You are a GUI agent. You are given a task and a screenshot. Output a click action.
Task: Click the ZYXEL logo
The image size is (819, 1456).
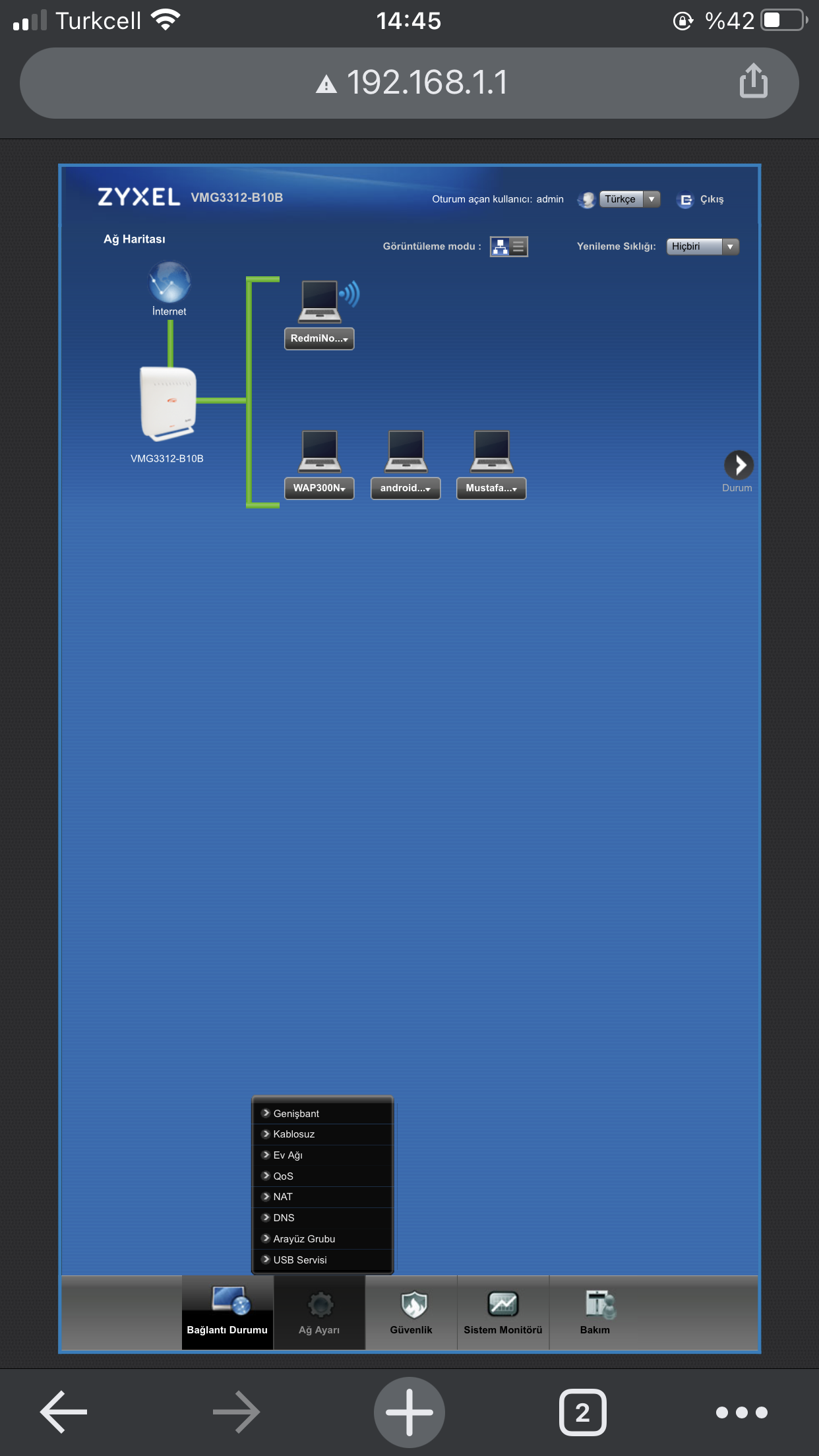pos(138,197)
